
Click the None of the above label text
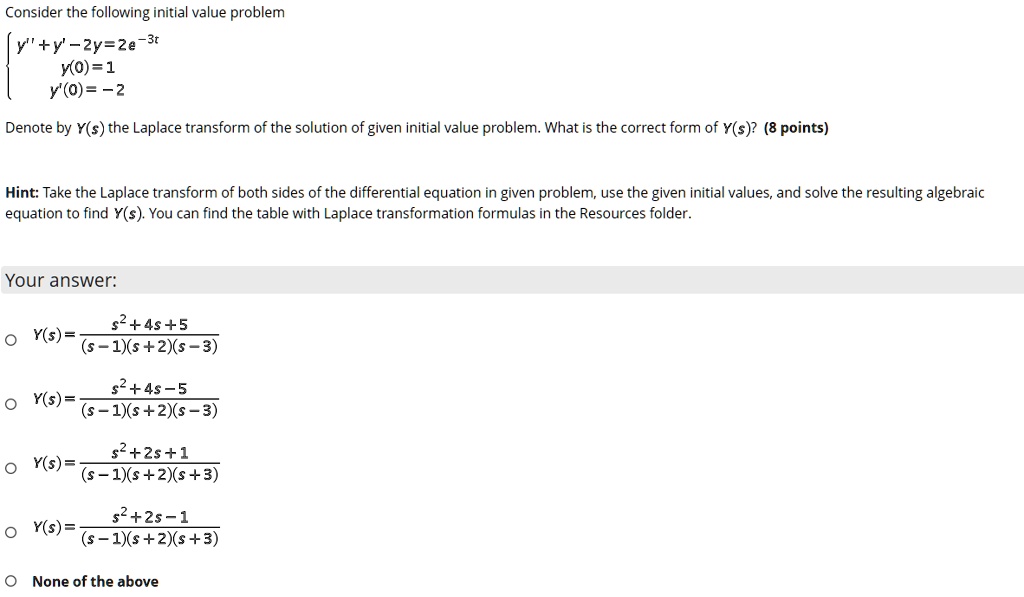coord(95,581)
